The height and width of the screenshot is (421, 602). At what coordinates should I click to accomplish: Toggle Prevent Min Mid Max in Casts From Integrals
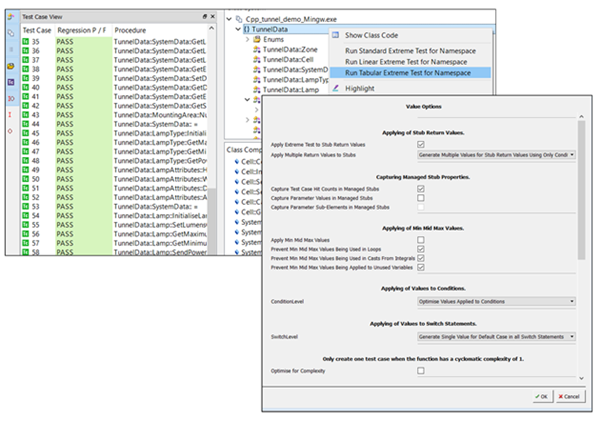tap(421, 258)
